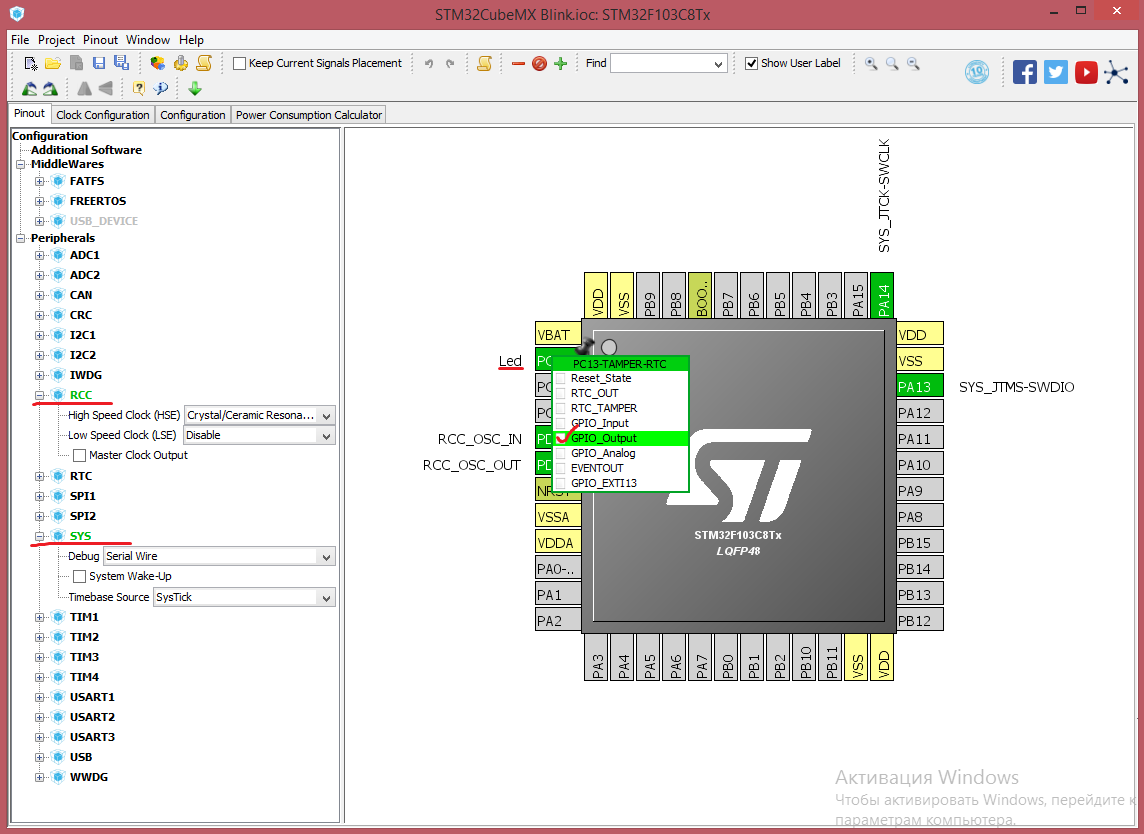Click the yellow Help question-mark icon

(x=139, y=88)
